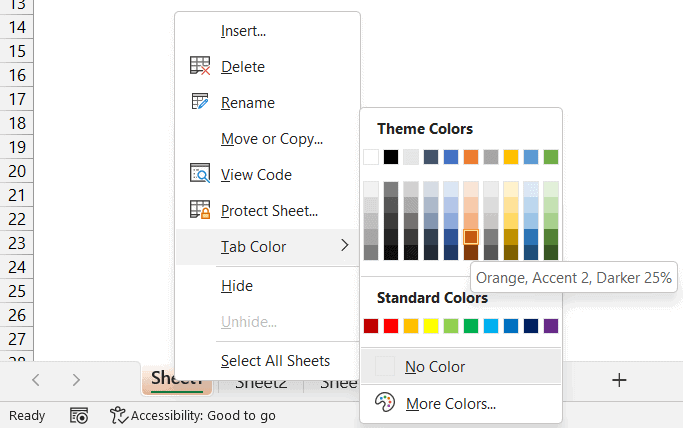Pick Orange, Accent 2, Darker 25% swatch
683x428 pixels.
471,237
